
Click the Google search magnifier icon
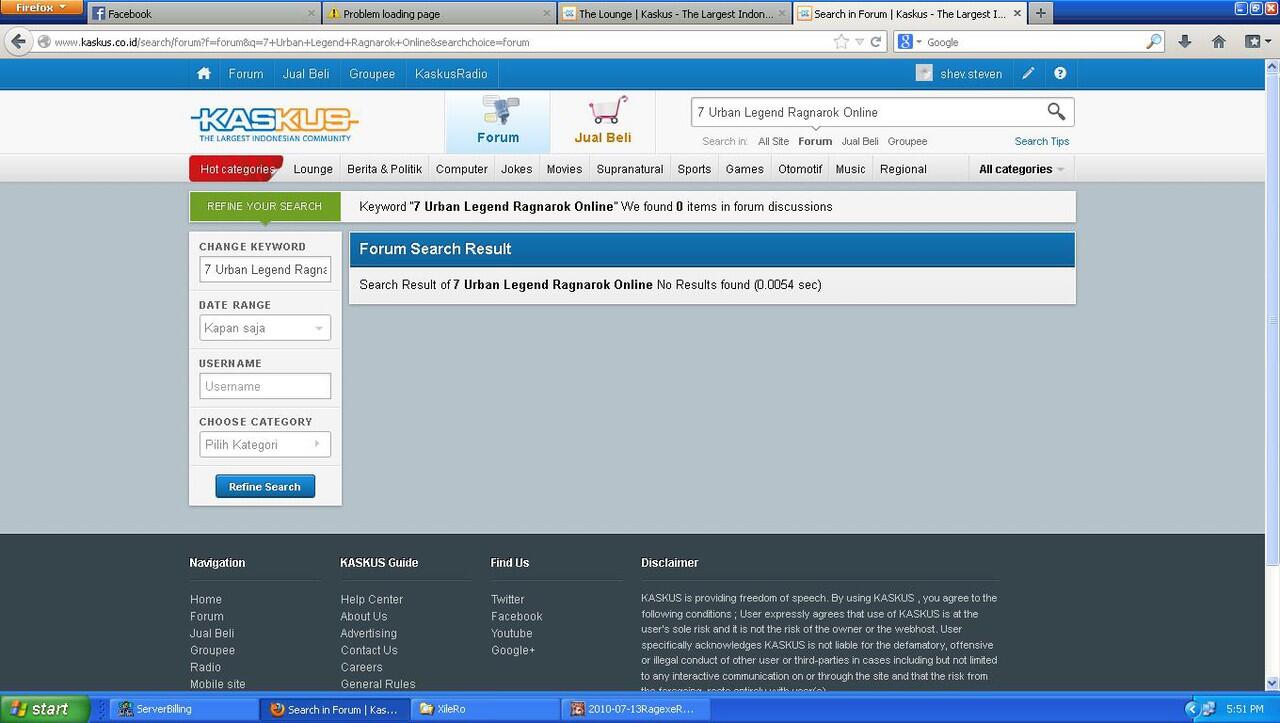tap(1154, 42)
